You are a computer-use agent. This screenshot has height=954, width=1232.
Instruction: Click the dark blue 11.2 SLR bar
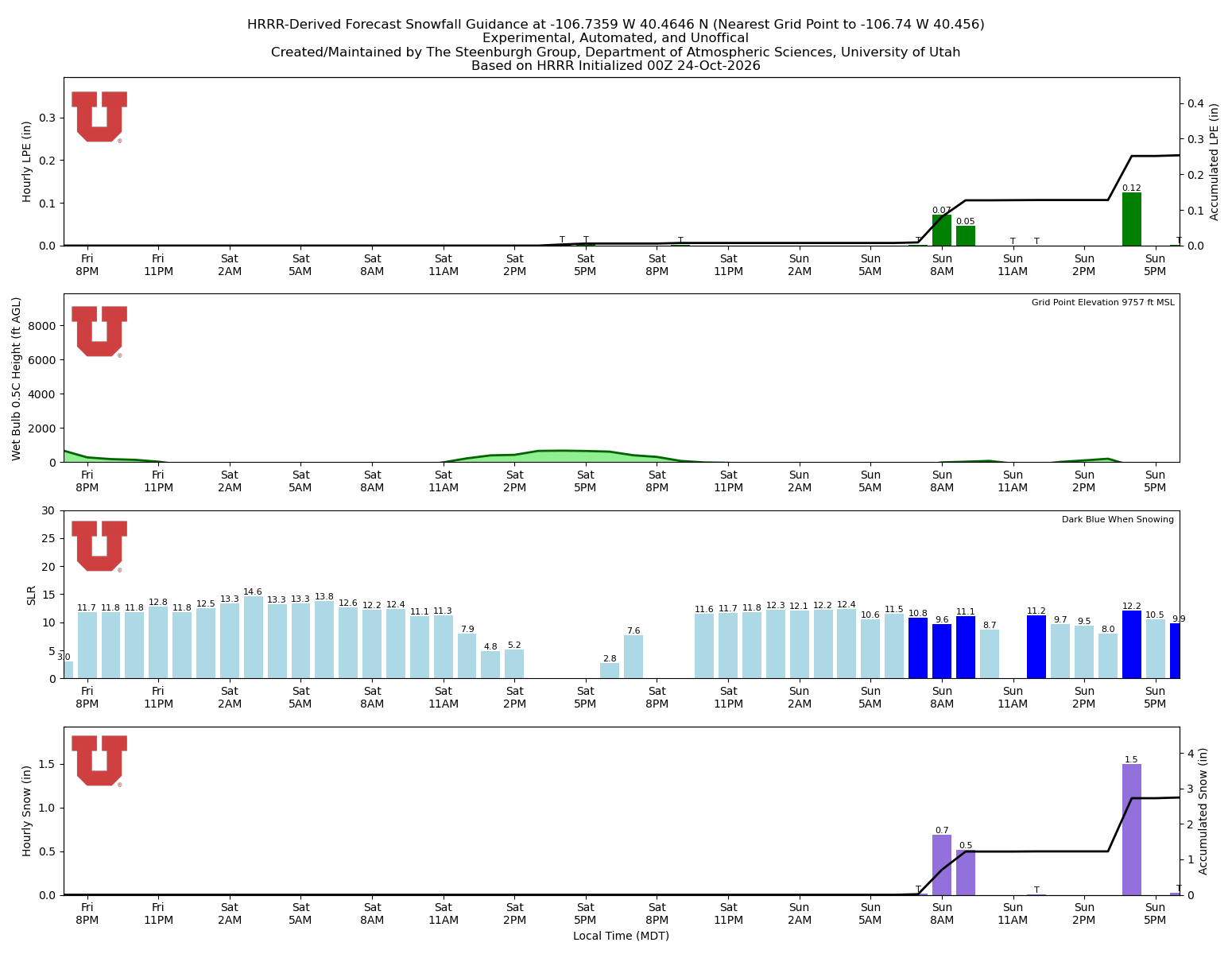pyautogui.click(x=1036, y=647)
